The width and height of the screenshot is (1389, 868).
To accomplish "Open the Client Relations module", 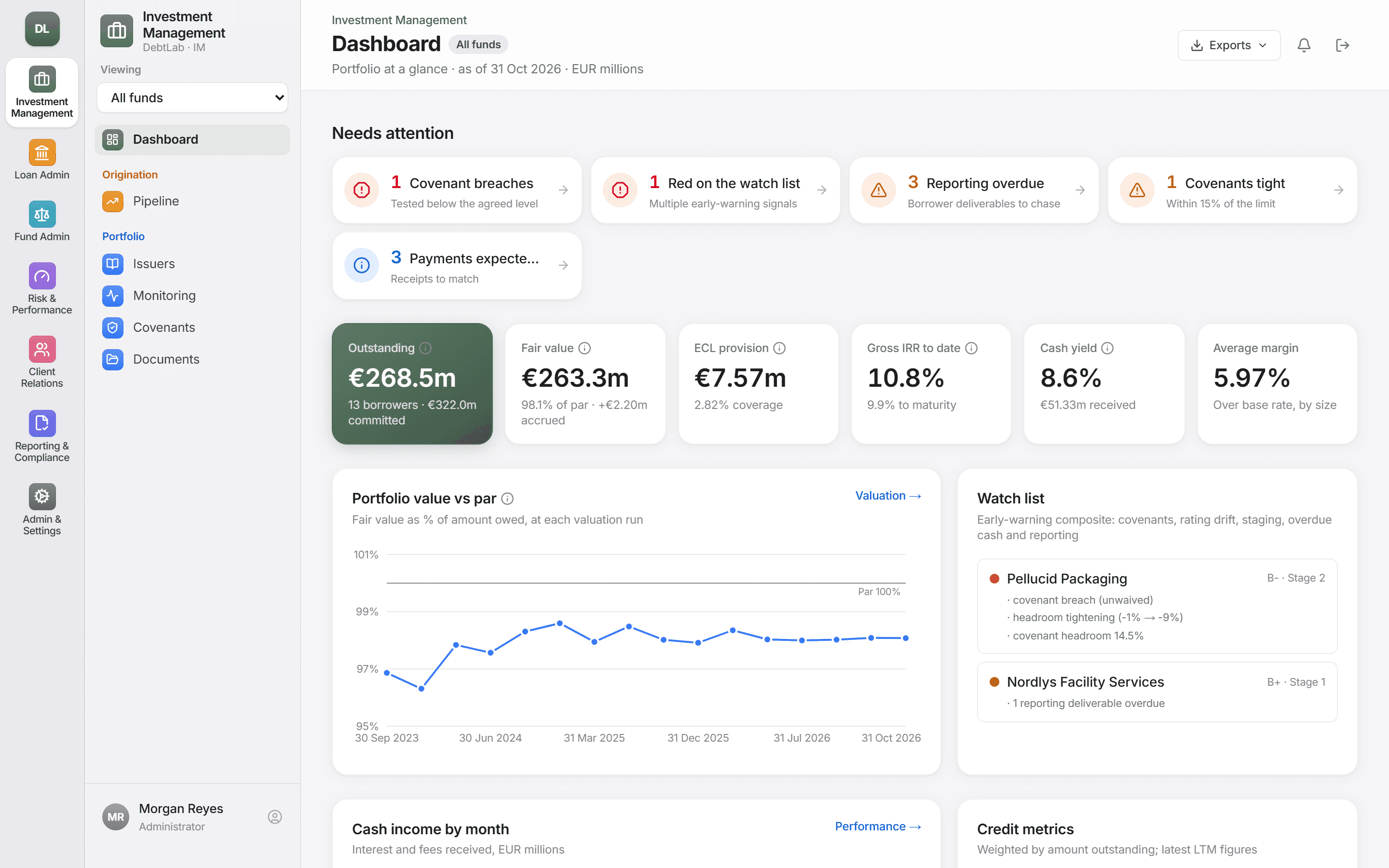I will [42, 362].
